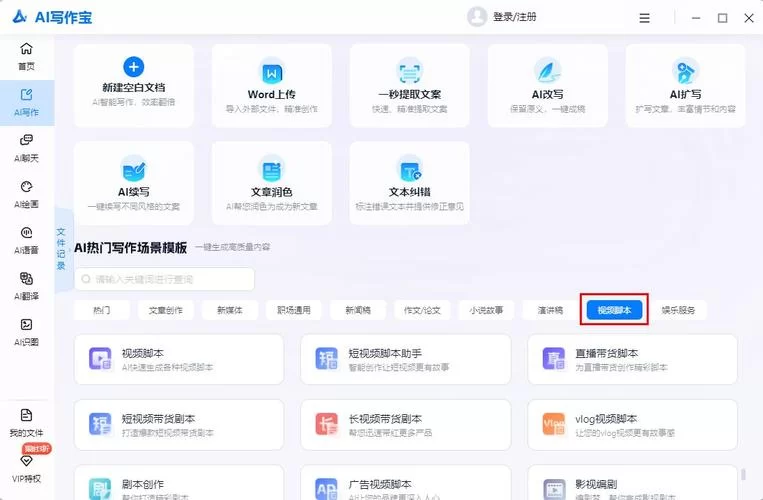This screenshot has height=500, width=763.
Task: Open the 首页 home icon in sidebar
Action: tap(26, 49)
